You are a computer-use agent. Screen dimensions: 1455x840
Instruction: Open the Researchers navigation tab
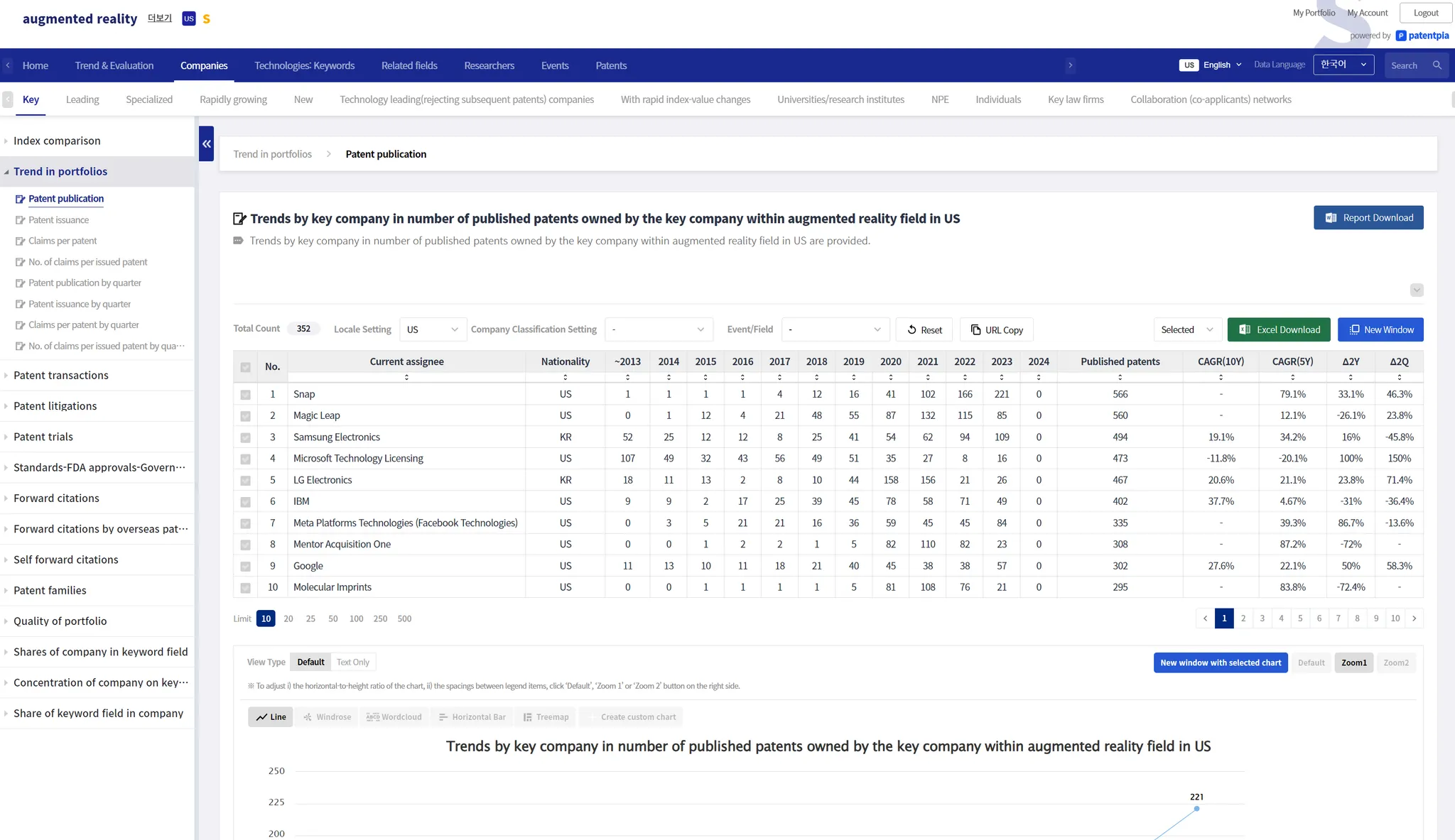click(x=489, y=65)
